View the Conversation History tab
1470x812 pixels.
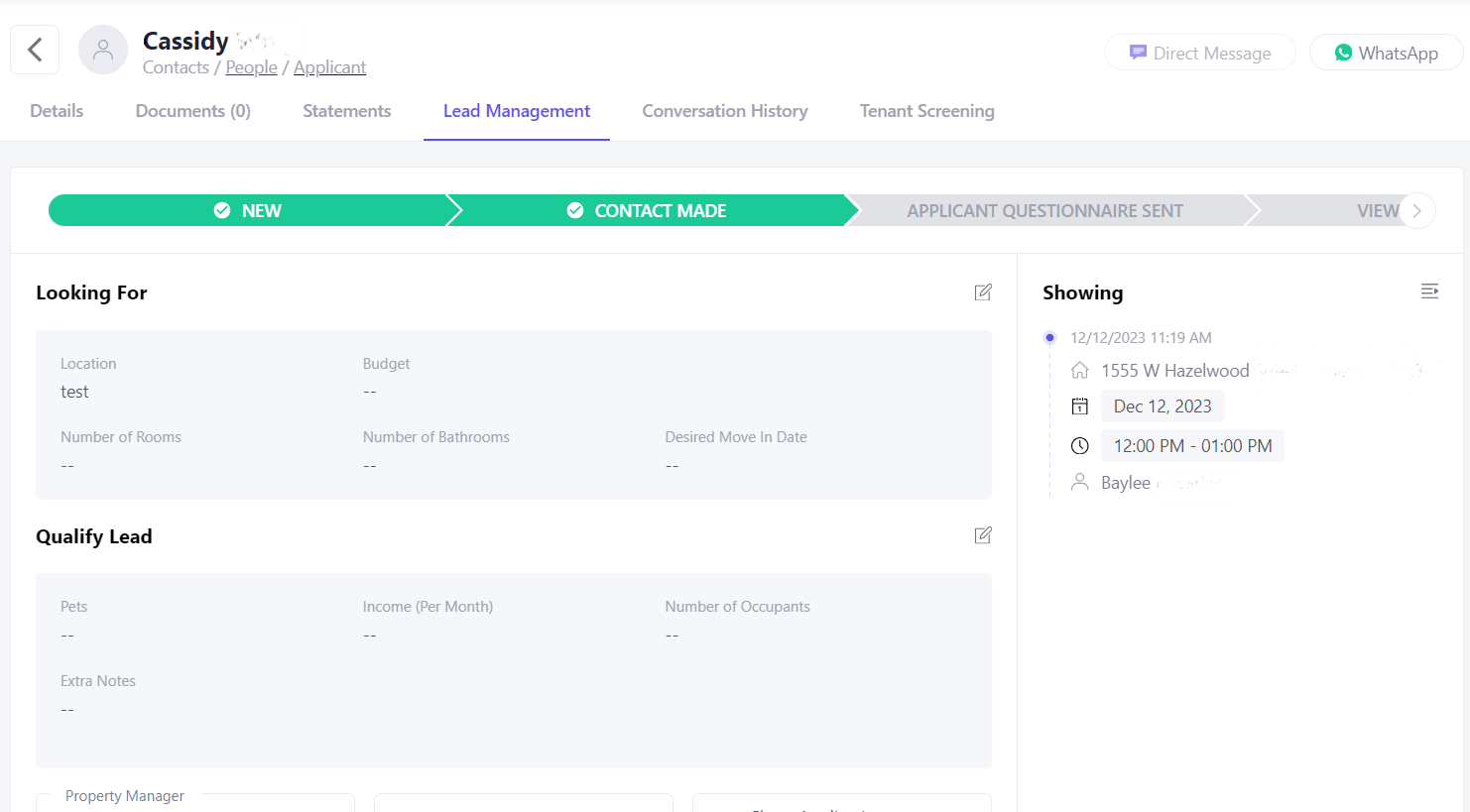725,111
